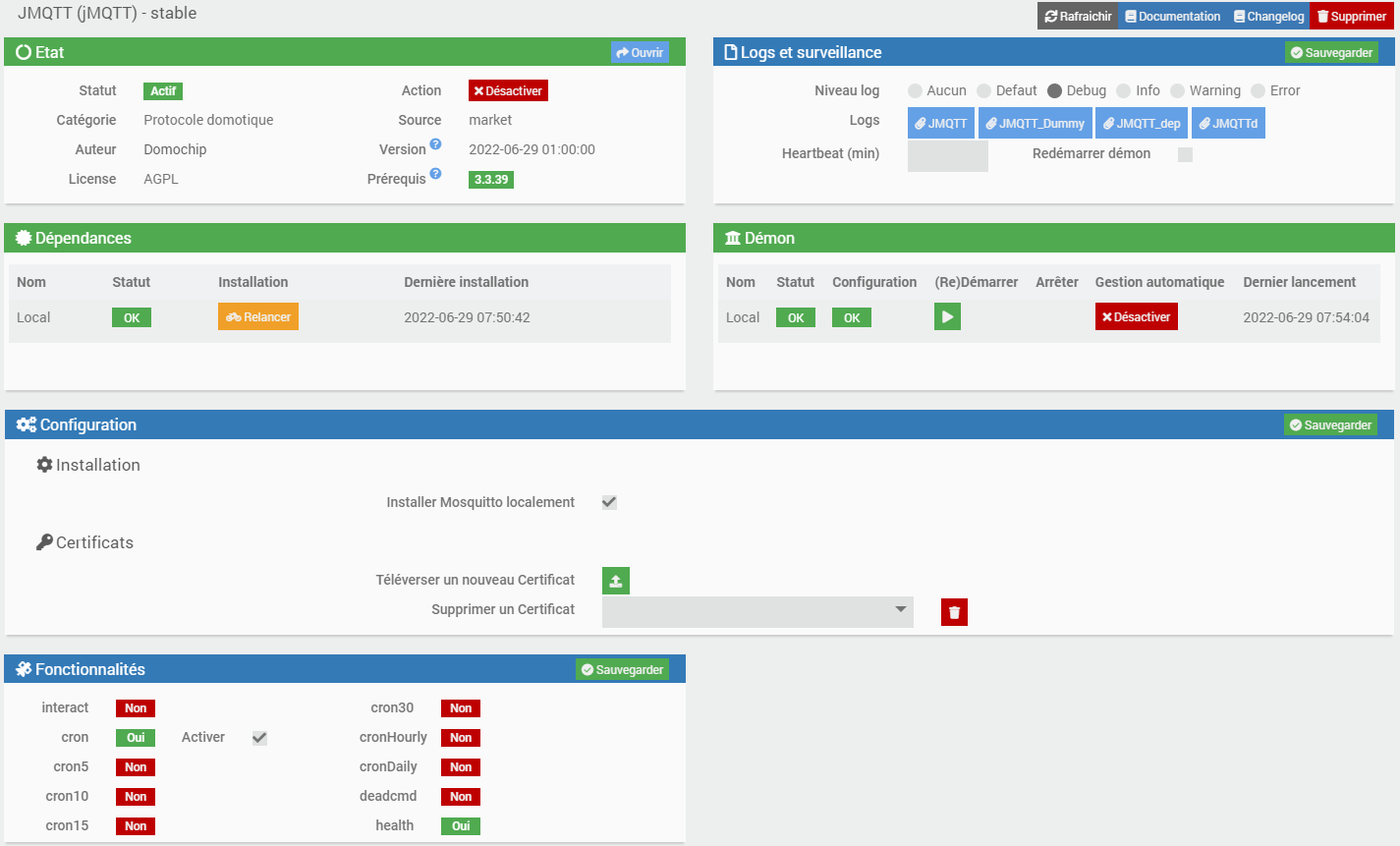Save the Logs et surveillance settings
Screen dimensions: 1400x846
pos(1331,52)
